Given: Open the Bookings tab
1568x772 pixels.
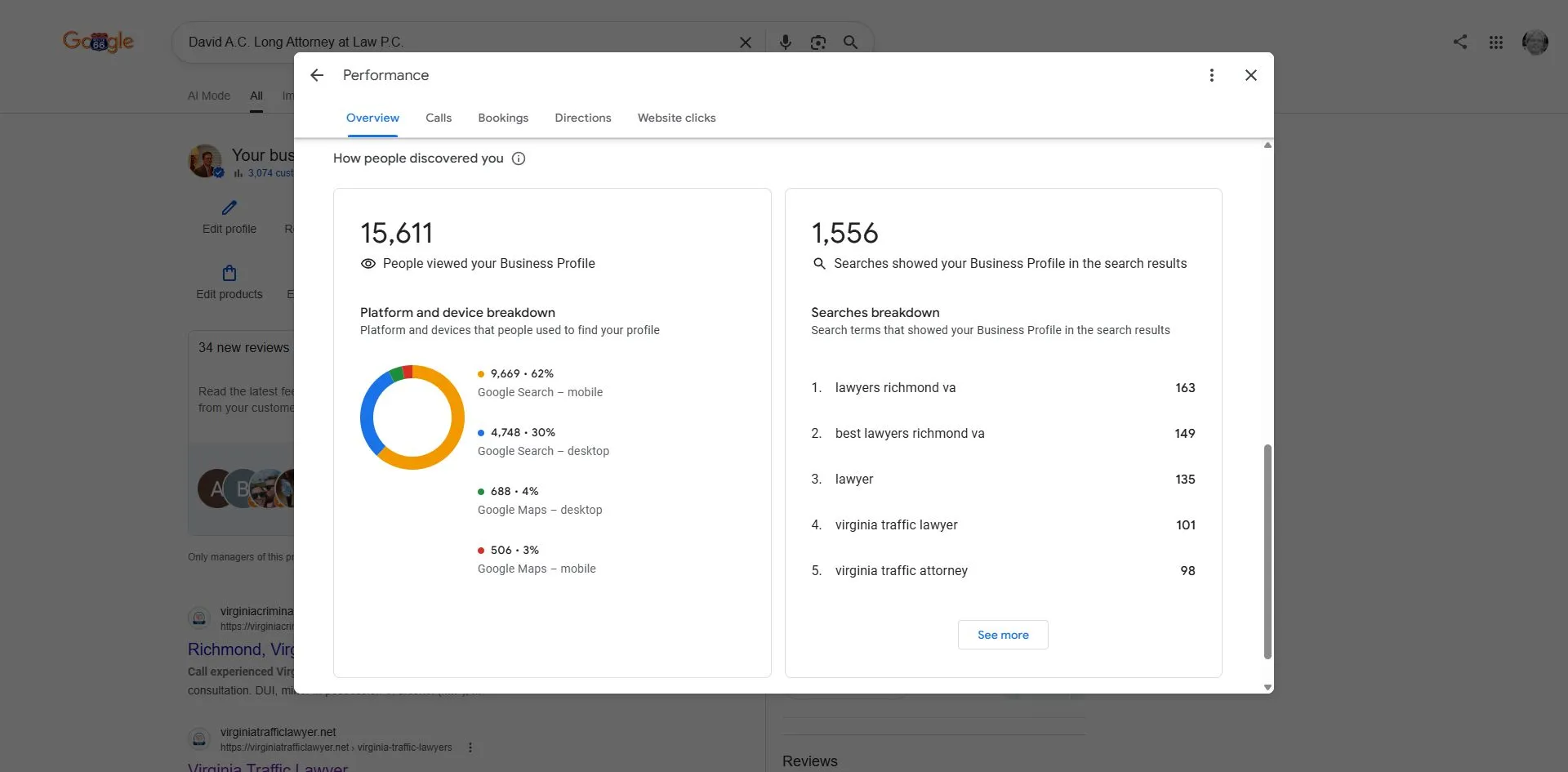Looking at the screenshot, I should pyautogui.click(x=503, y=118).
